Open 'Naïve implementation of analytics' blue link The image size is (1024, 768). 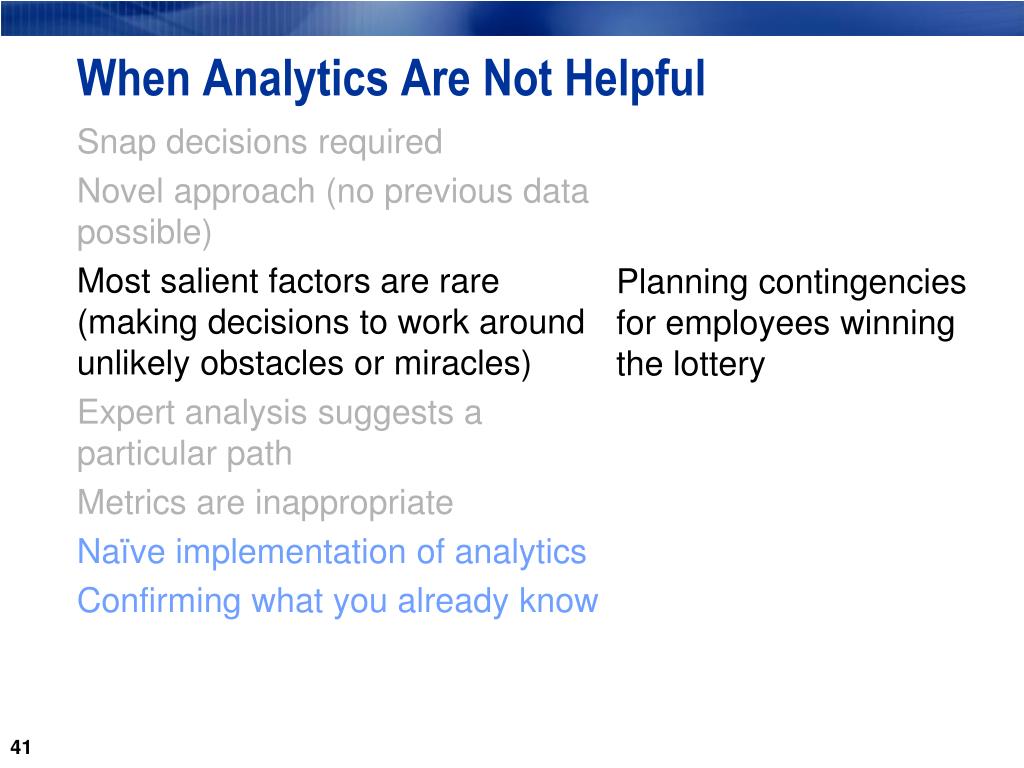[x=332, y=552]
